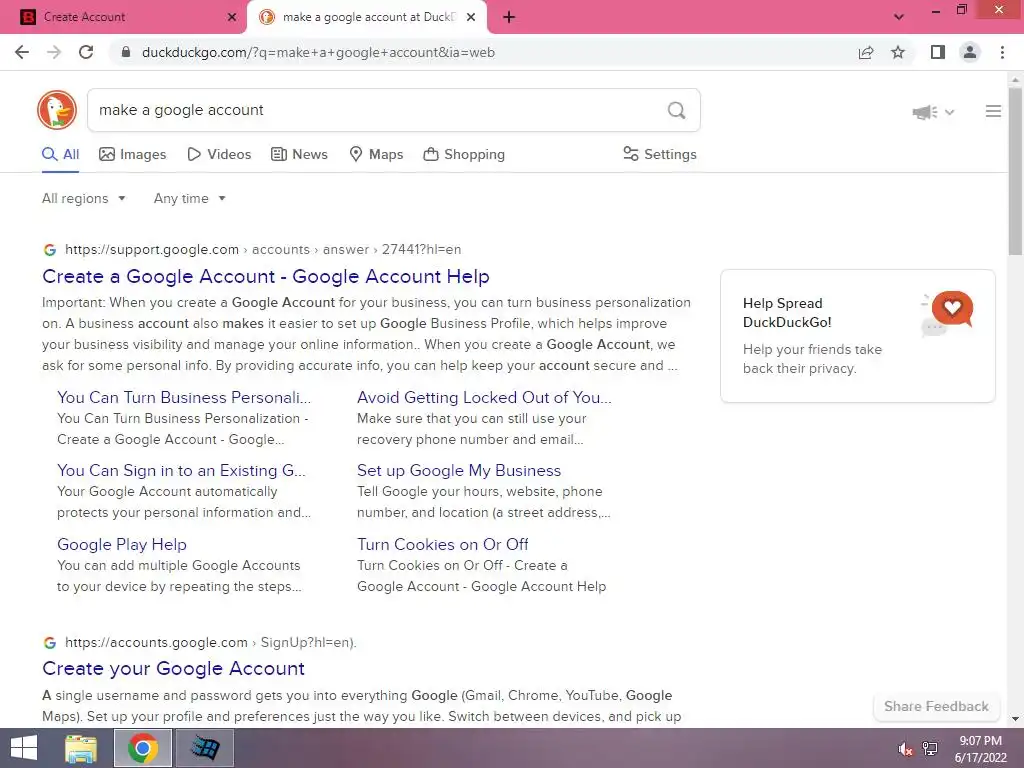Open Chrome three-dot menu
The height and width of the screenshot is (768, 1024).
coord(1002,52)
